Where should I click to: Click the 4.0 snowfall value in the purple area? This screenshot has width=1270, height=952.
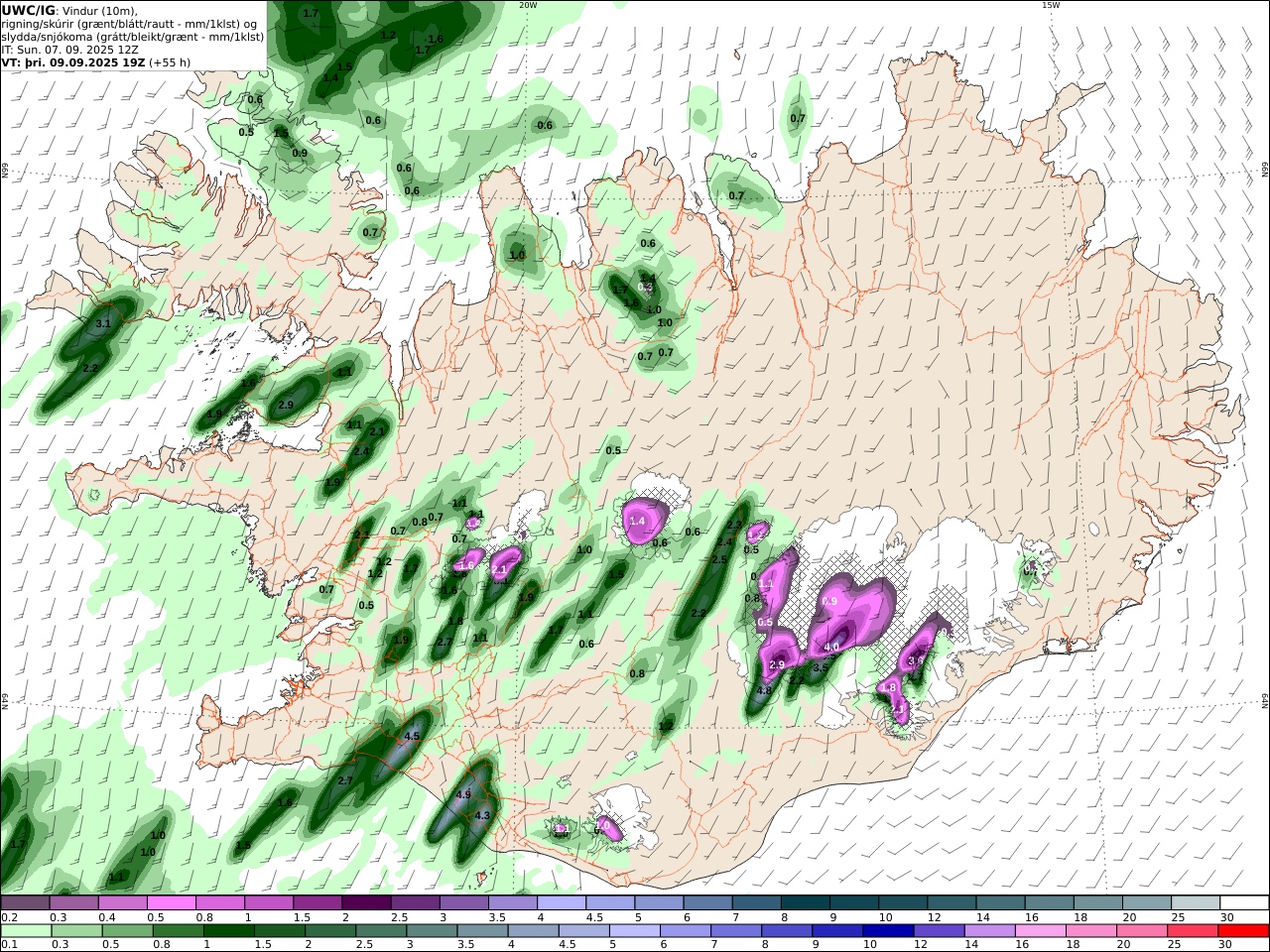coord(831,647)
